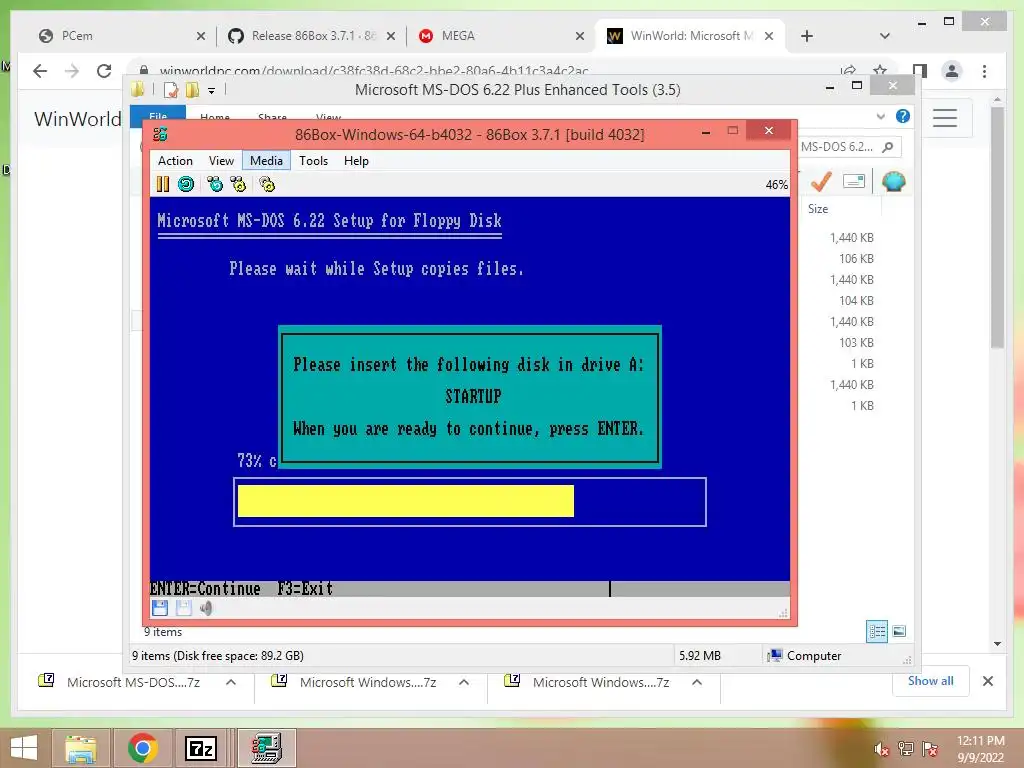The height and width of the screenshot is (768, 1024).
Task: Switch Explorer to details view icon
Action: tap(877, 631)
